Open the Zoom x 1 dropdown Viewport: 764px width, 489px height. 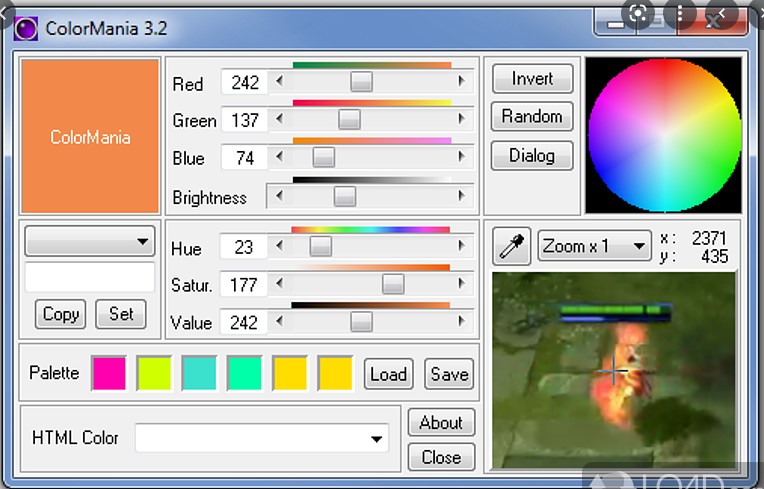(x=594, y=246)
